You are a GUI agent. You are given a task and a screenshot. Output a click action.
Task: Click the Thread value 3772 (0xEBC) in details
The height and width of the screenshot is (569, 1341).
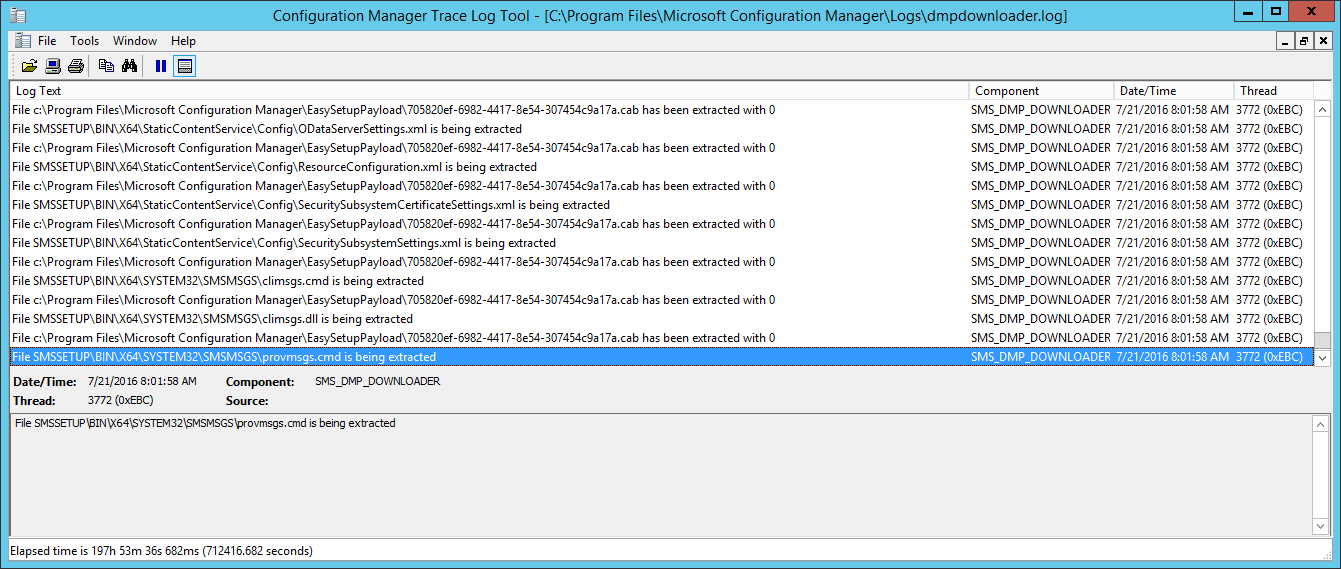(120, 401)
